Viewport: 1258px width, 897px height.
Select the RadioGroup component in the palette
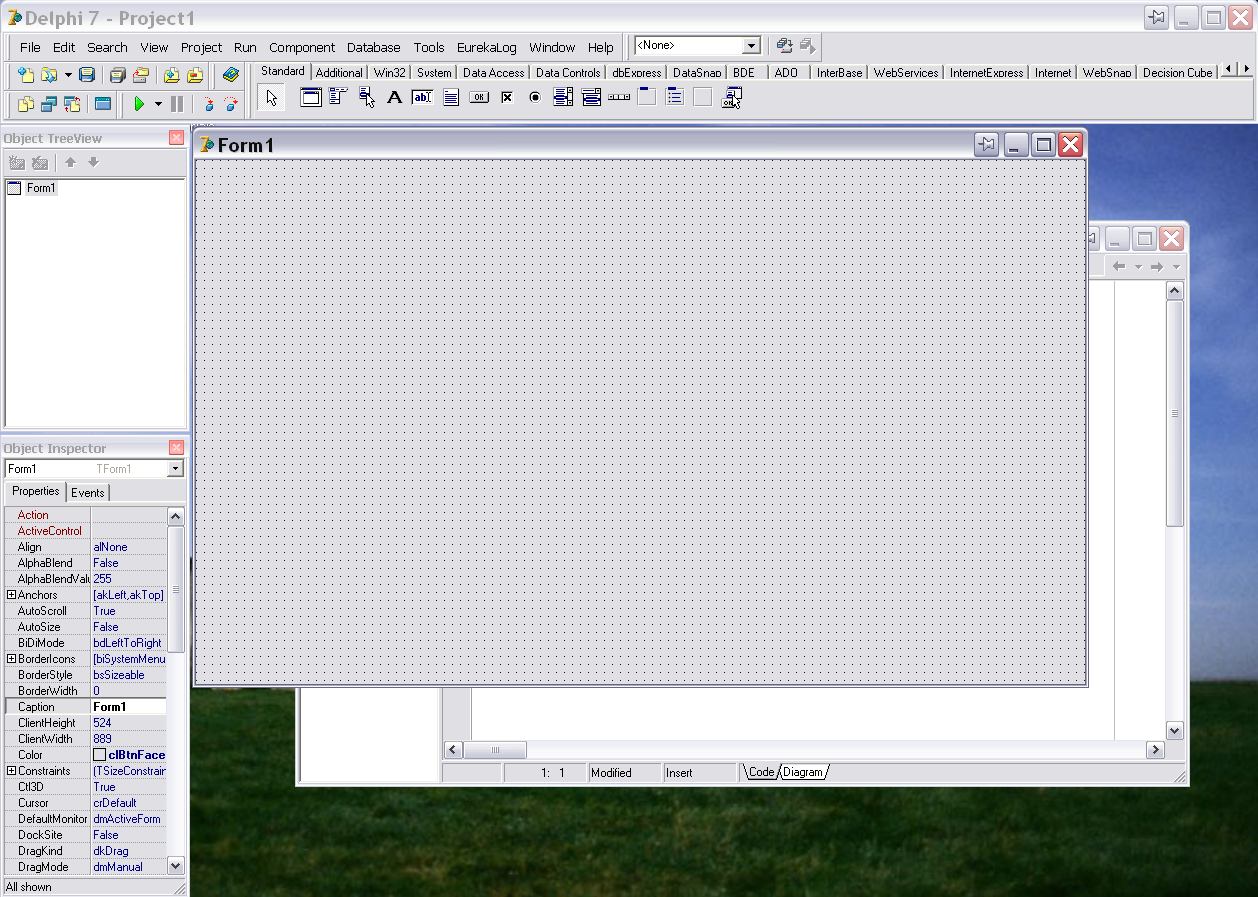tap(675, 97)
